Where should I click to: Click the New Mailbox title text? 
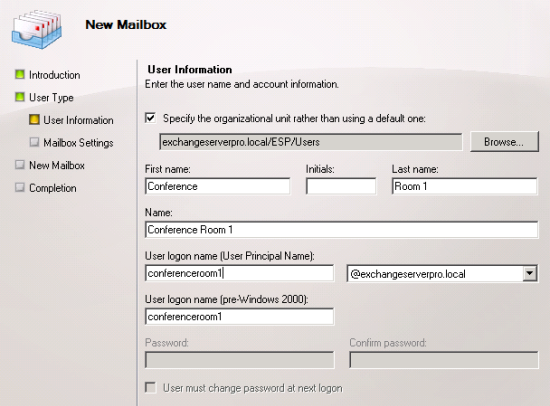(x=126, y=25)
